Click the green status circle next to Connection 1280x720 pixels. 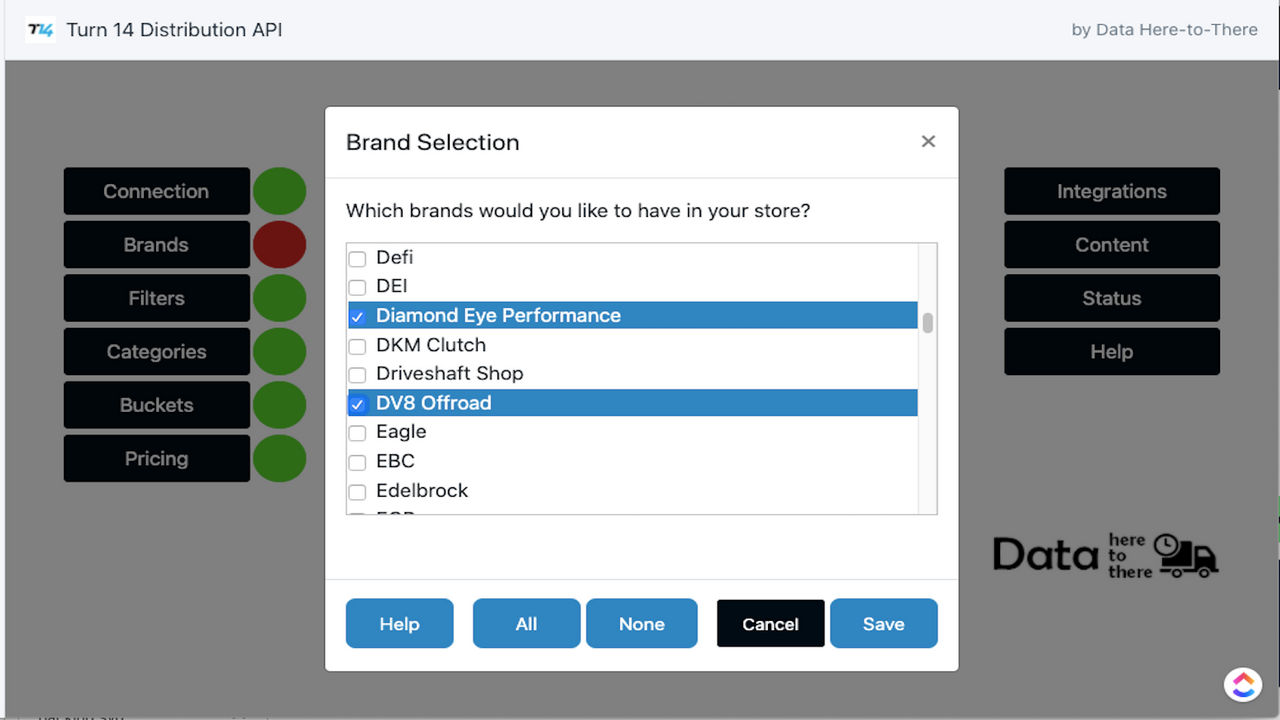279,191
